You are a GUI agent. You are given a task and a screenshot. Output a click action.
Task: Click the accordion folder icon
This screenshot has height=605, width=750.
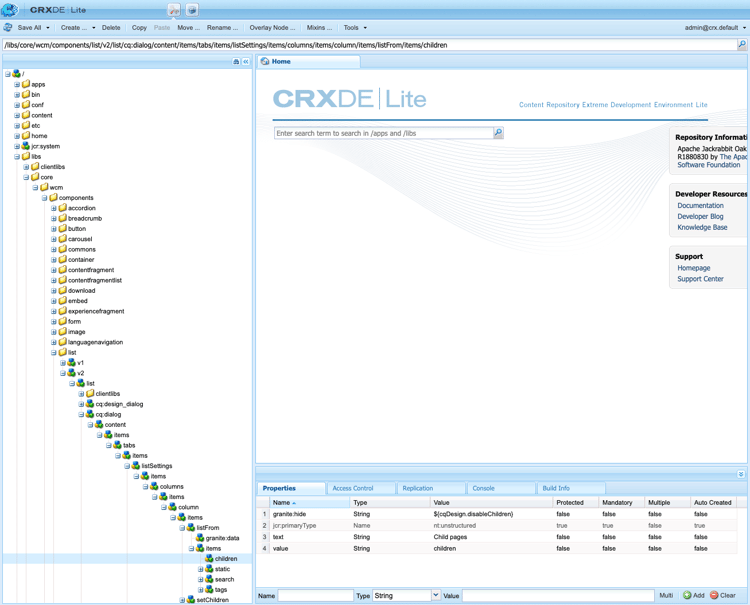click(x=63, y=208)
